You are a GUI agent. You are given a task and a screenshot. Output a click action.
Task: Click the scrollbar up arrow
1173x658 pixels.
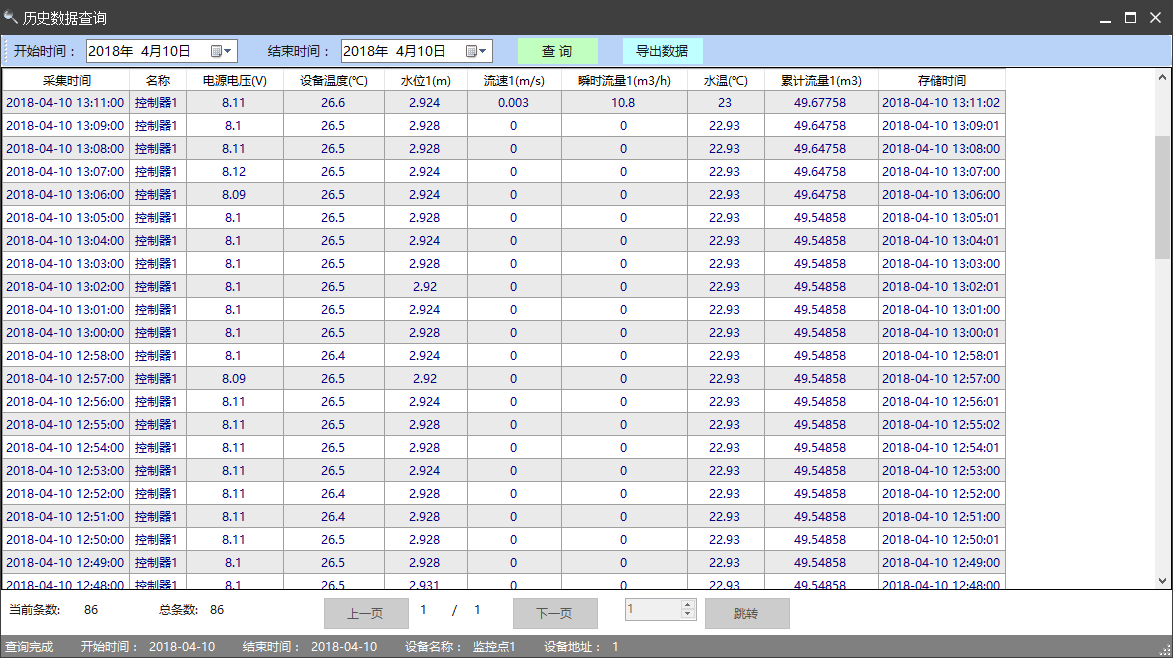click(x=1163, y=77)
